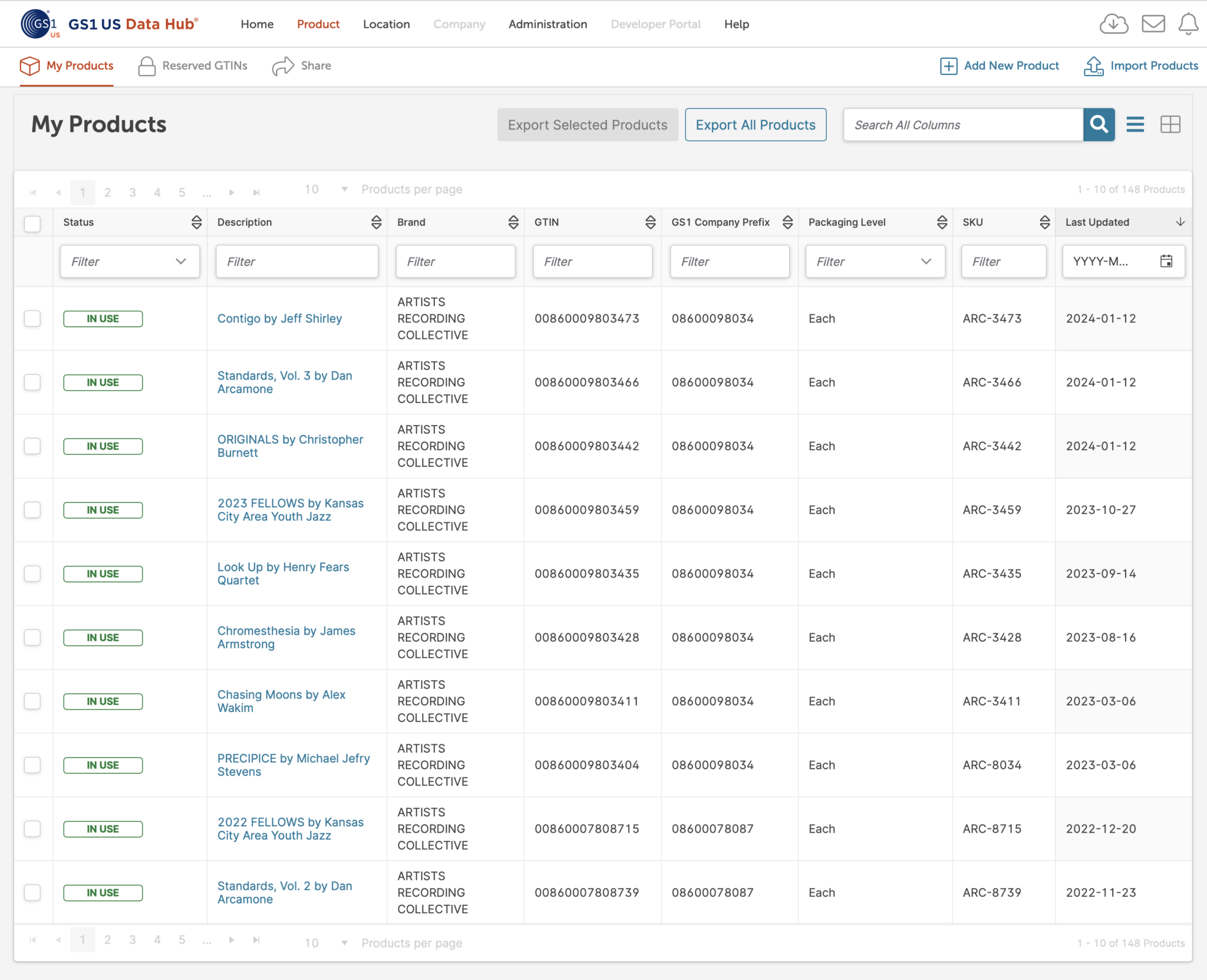
Task: Open the Location menu
Action: click(386, 24)
